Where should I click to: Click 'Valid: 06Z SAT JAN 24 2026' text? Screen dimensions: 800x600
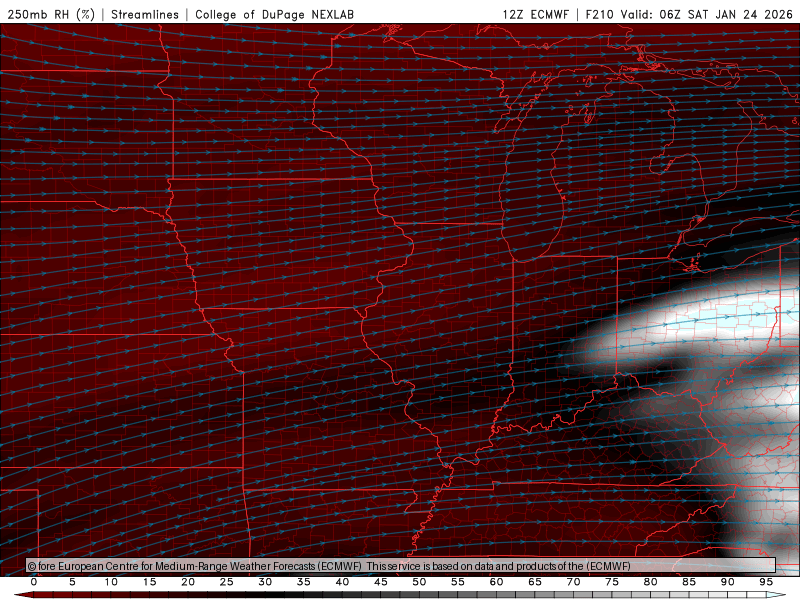pyautogui.click(x=706, y=14)
